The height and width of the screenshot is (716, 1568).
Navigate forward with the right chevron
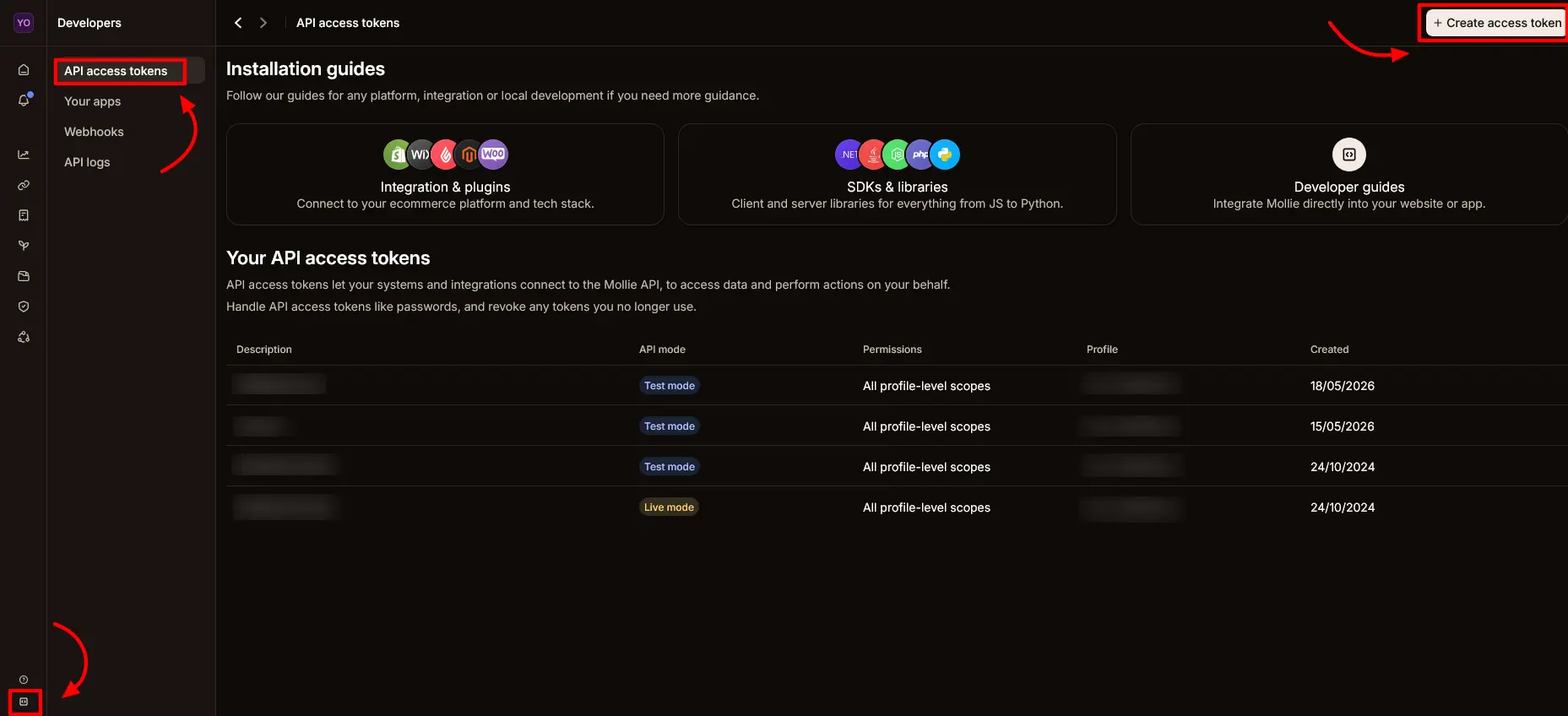(x=263, y=23)
